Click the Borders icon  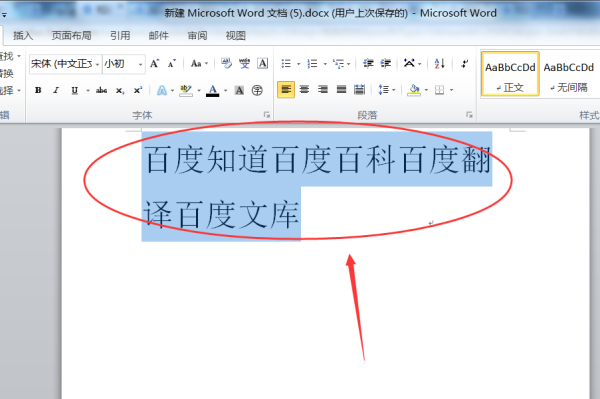pos(439,90)
